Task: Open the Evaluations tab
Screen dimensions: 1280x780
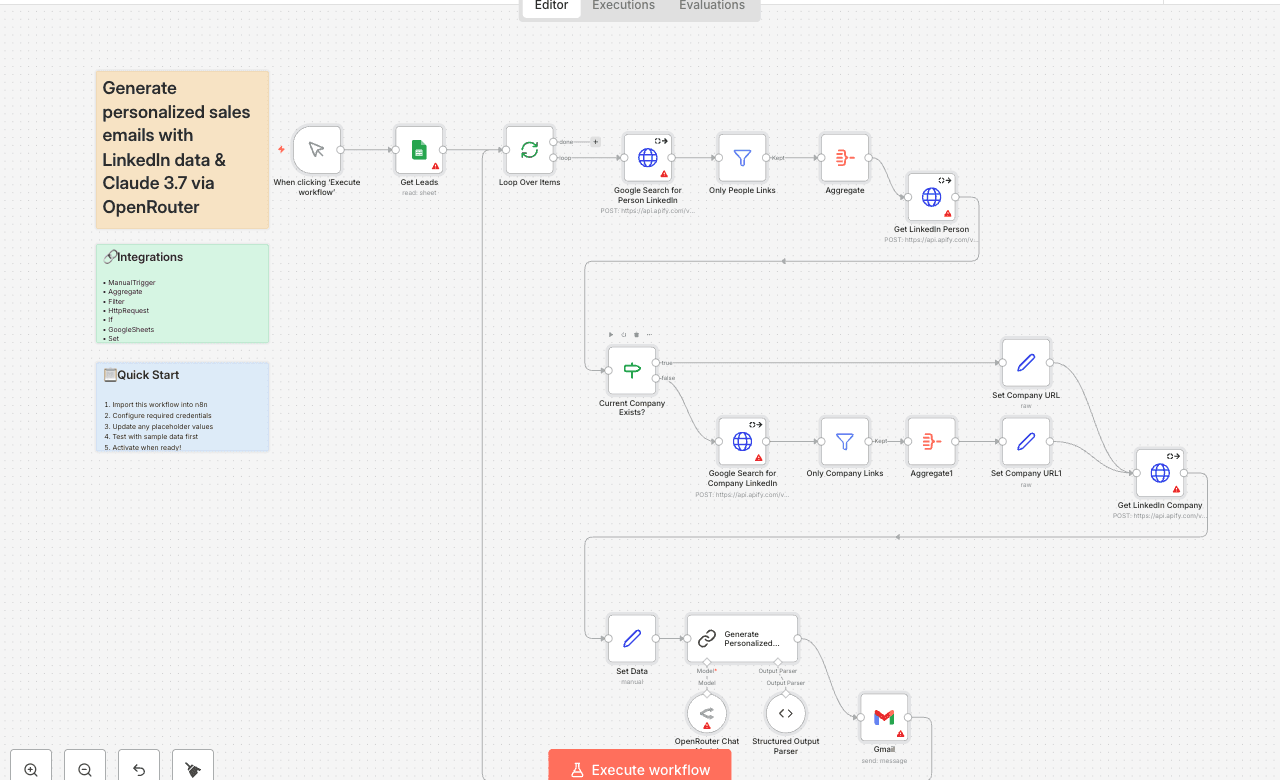Action: point(711,6)
